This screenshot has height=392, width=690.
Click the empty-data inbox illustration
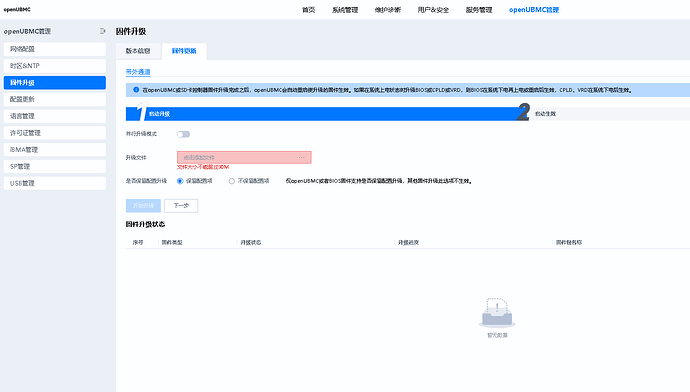coord(497,313)
